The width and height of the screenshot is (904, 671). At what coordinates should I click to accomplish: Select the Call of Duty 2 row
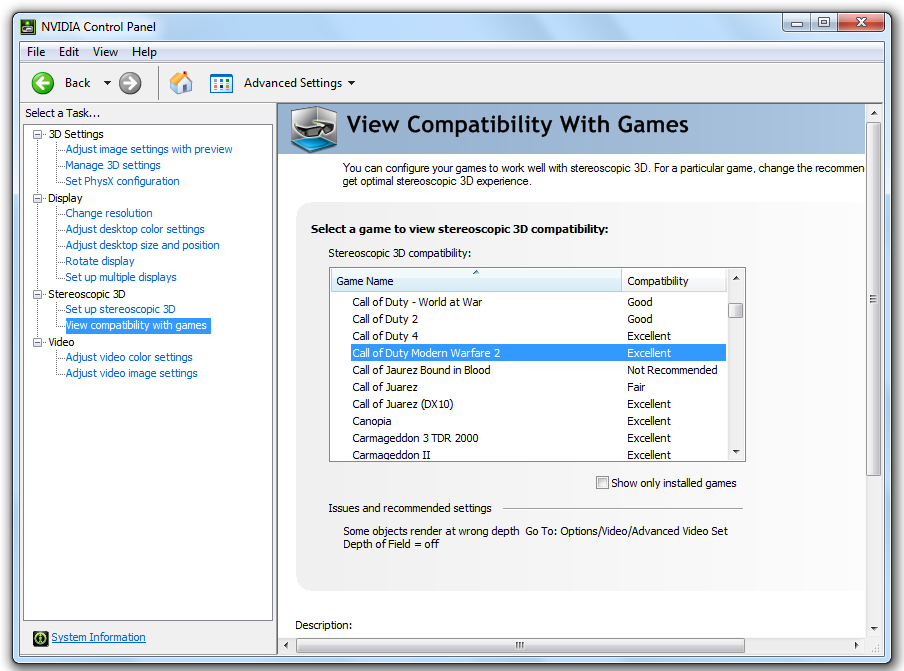click(538, 319)
